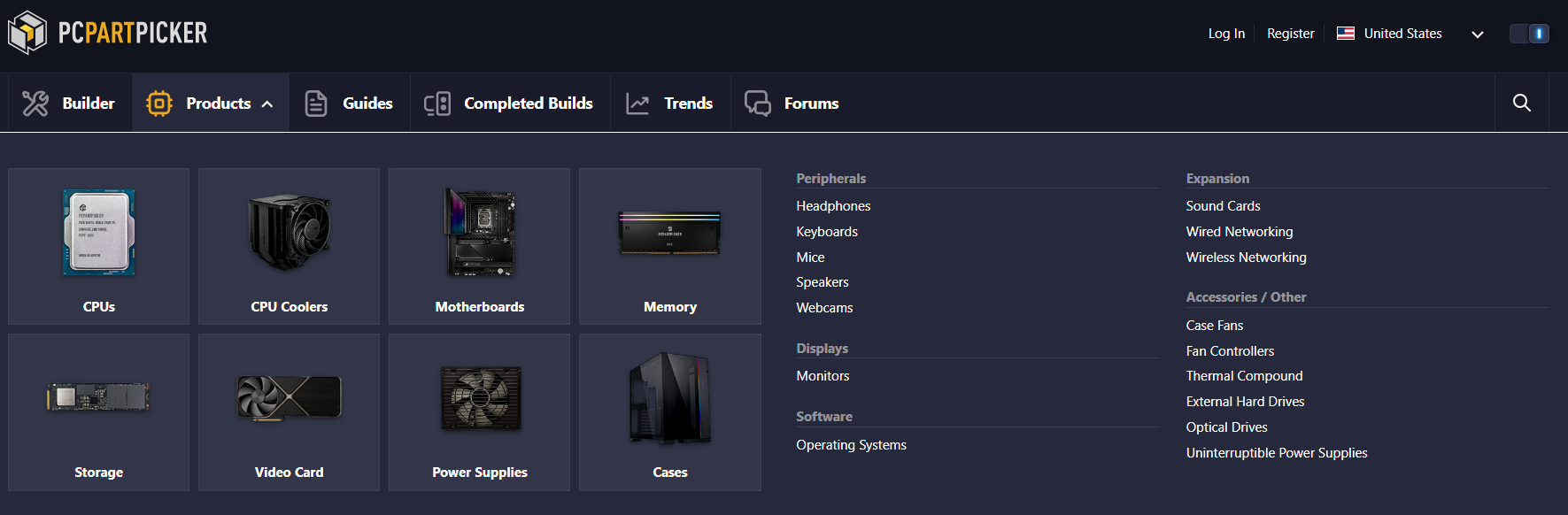The width and height of the screenshot is (1568, 515).
Task: Select the Power Supplies image
Action: click(x=481, y=398)
